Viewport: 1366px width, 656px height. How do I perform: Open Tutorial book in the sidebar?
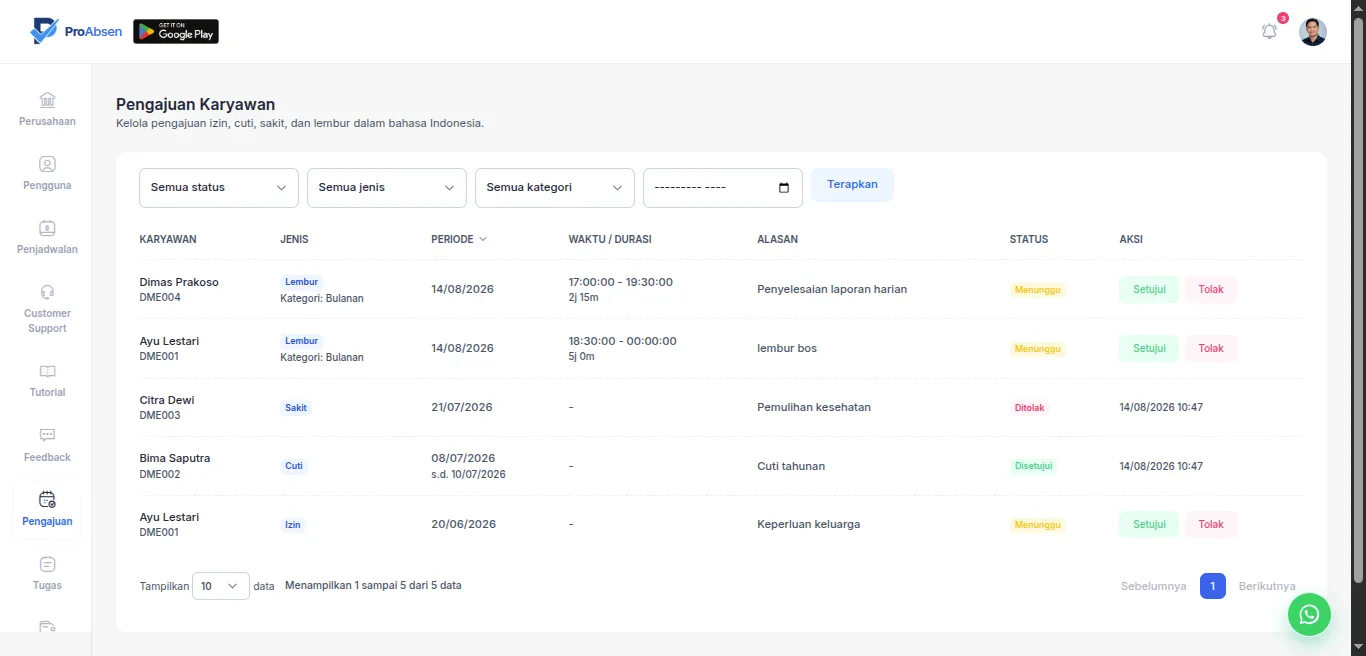pos(47,381)
